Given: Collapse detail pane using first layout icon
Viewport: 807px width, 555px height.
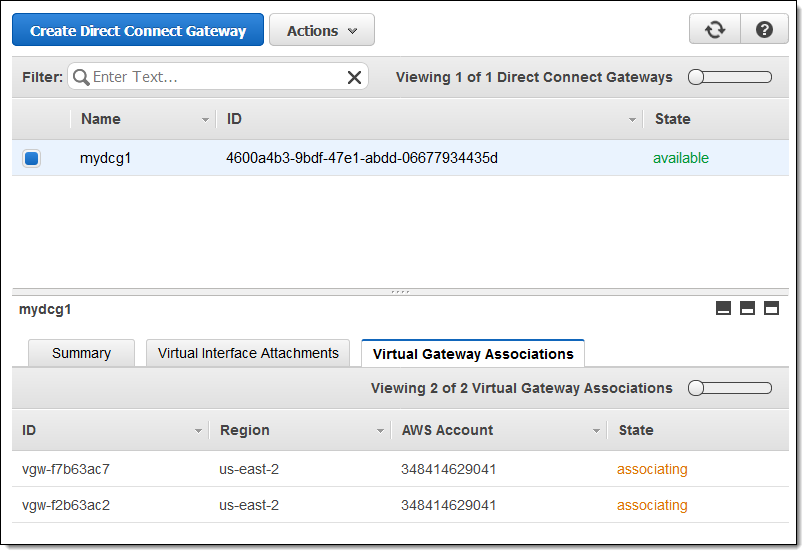Looking at the screenshot, I should pos(724,309).
